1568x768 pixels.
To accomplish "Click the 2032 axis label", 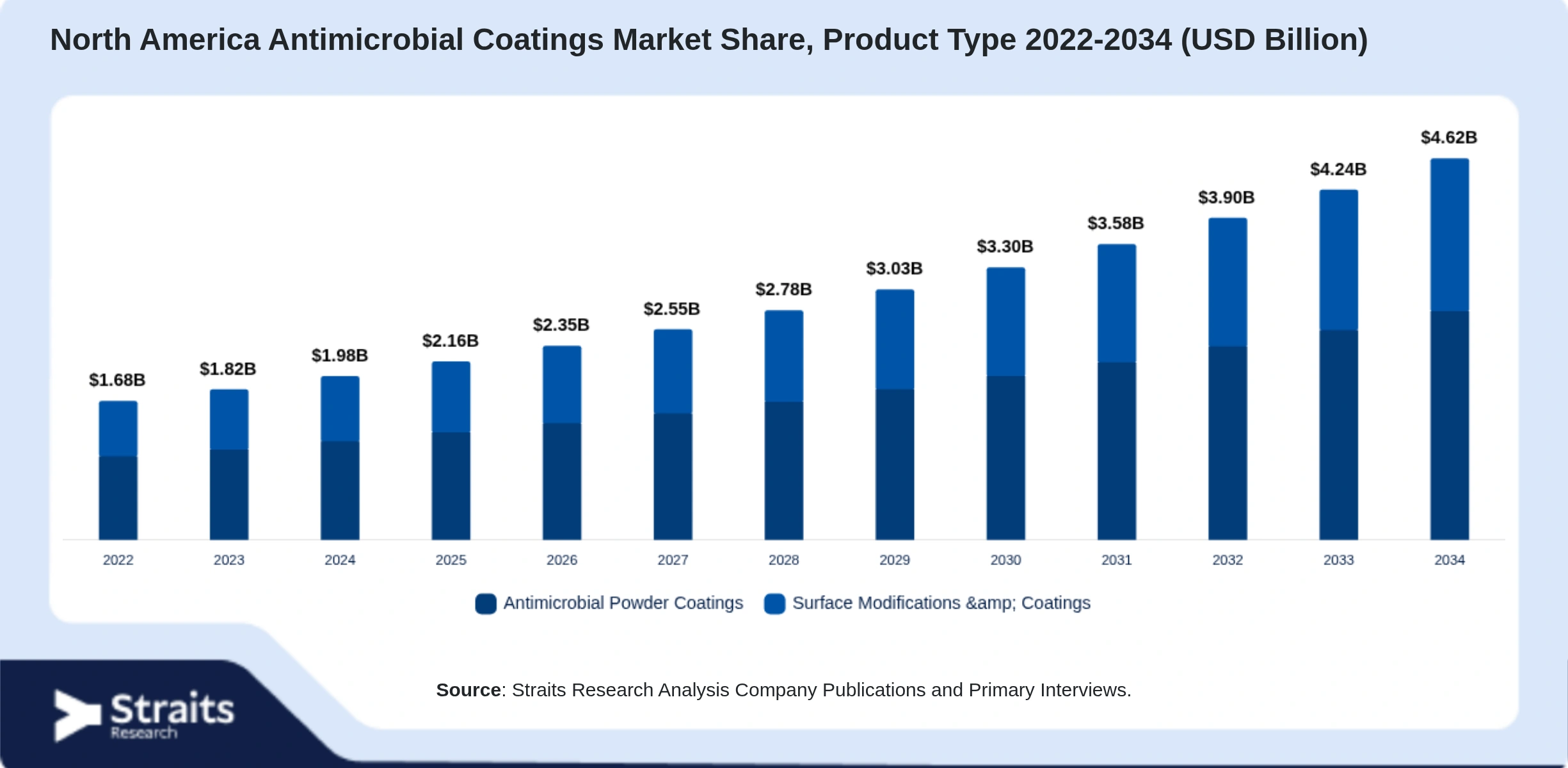I will 1228,560.
